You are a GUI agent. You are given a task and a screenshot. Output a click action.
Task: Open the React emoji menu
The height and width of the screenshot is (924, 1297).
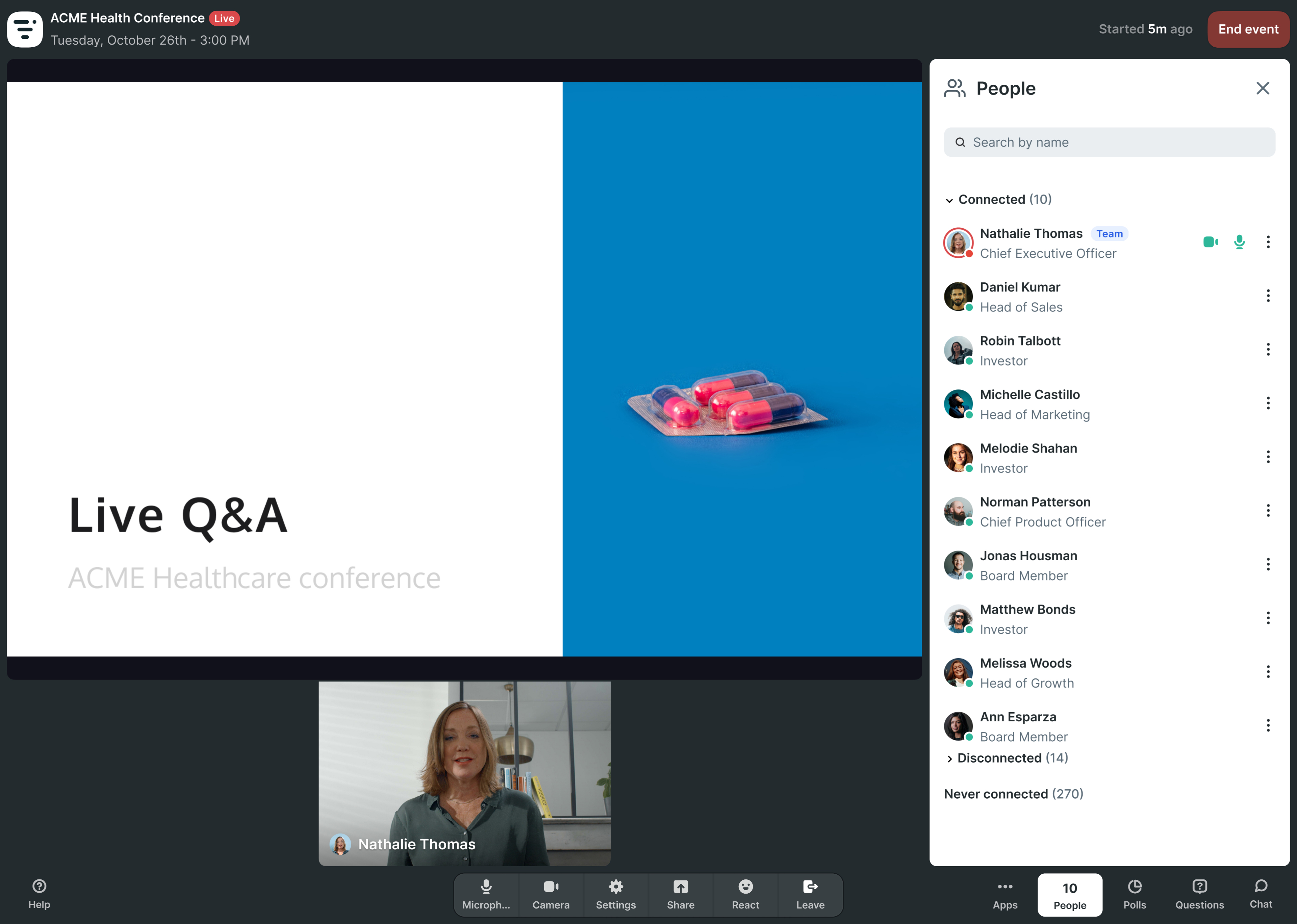pyautogui.click(x=745, y=894)
